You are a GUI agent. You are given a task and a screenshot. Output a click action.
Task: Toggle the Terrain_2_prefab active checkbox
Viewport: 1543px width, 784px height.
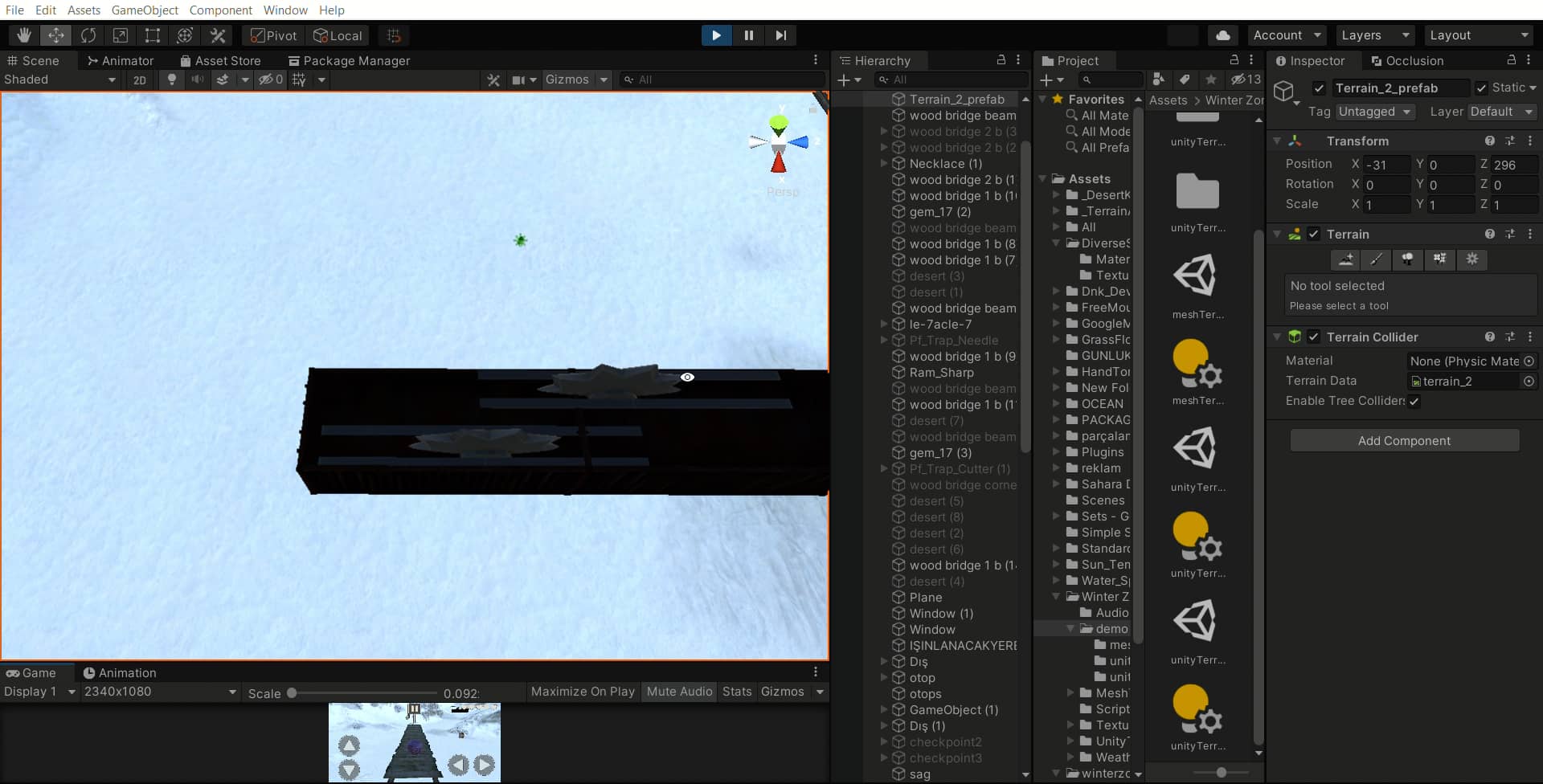pos(1319,88)
